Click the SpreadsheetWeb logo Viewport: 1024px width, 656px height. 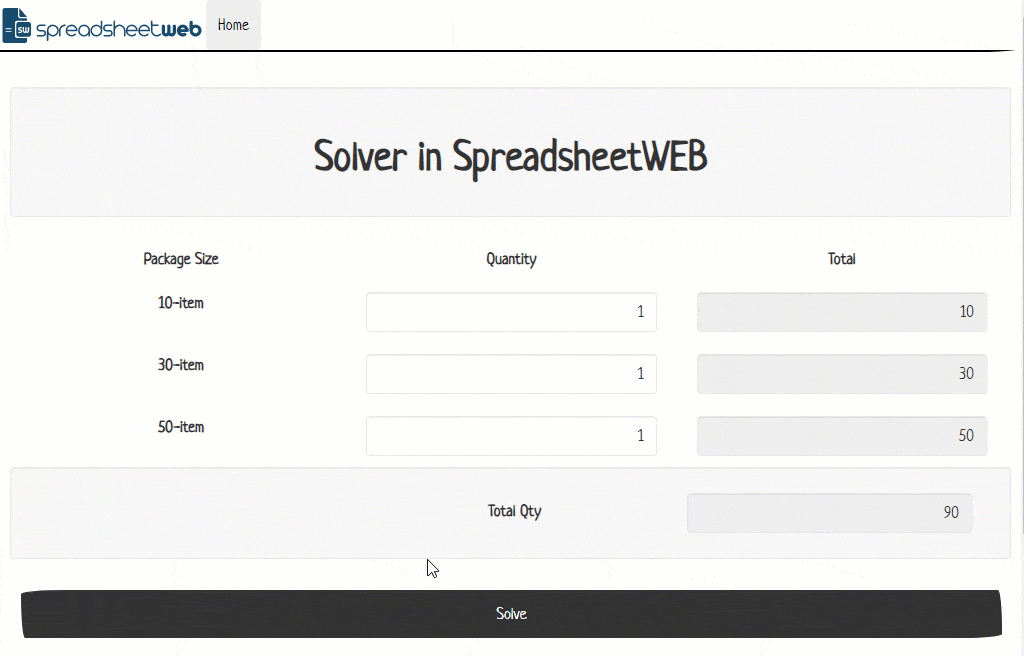click(102, 25)
